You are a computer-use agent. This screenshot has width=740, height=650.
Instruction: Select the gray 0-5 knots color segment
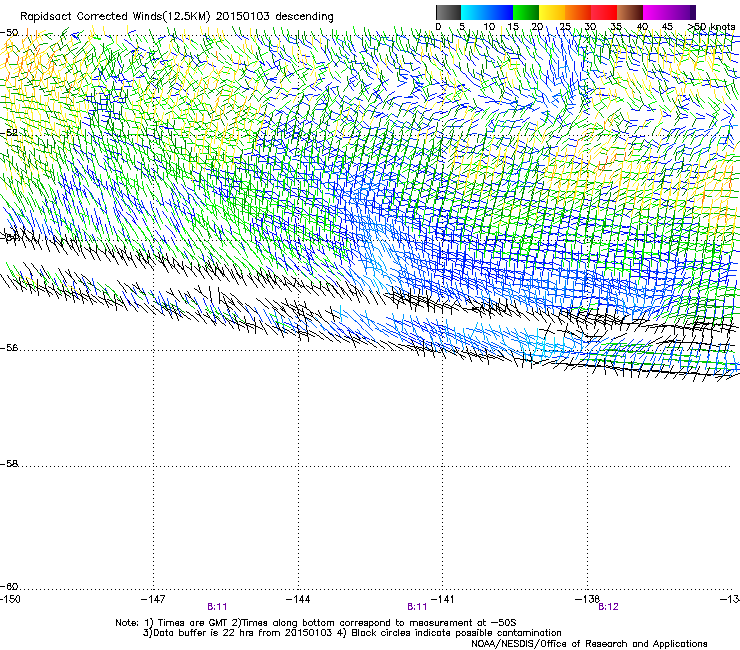tap(448, 12)
